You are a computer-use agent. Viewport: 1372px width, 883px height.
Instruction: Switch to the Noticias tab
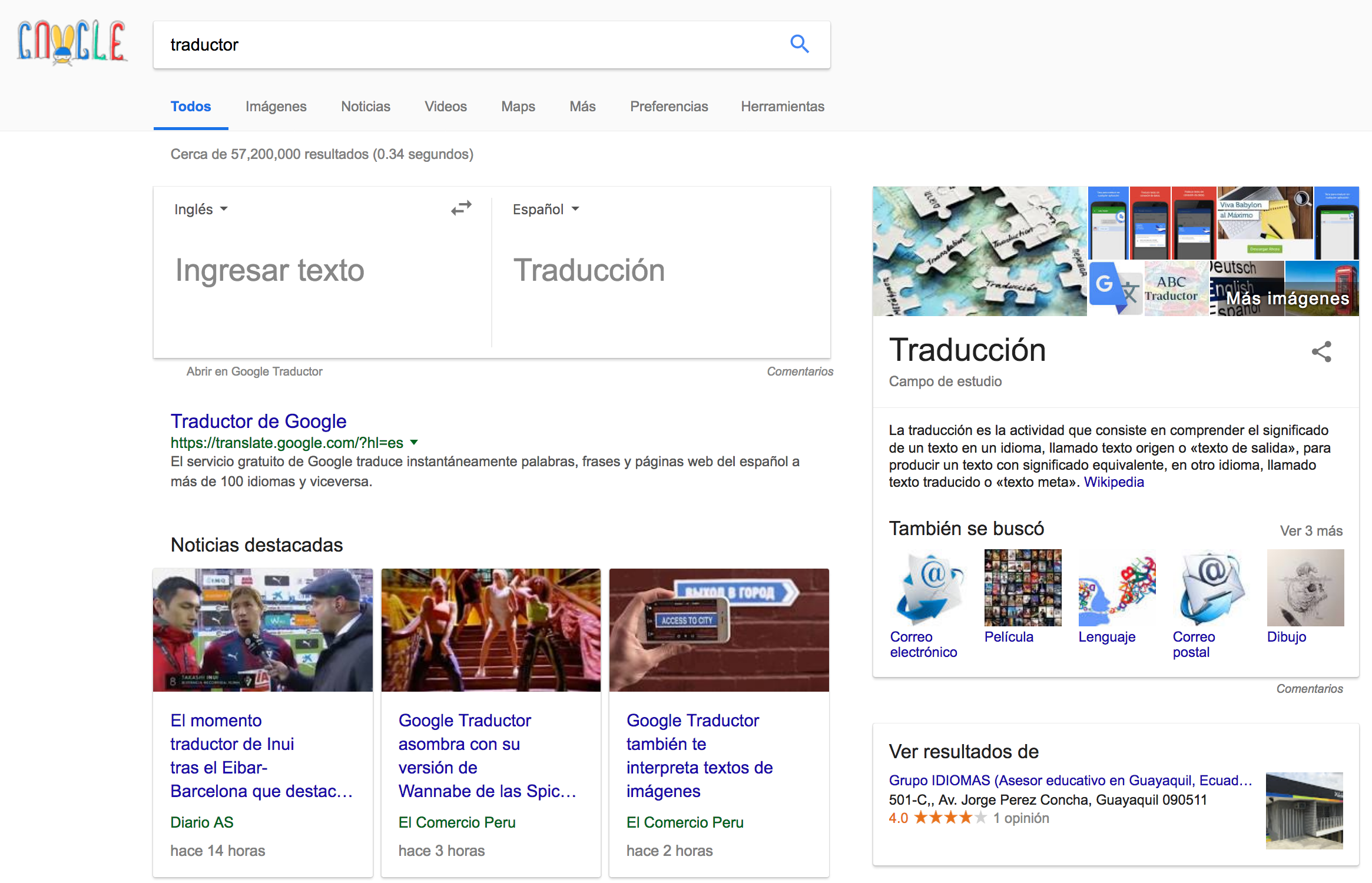coord(366,107)
